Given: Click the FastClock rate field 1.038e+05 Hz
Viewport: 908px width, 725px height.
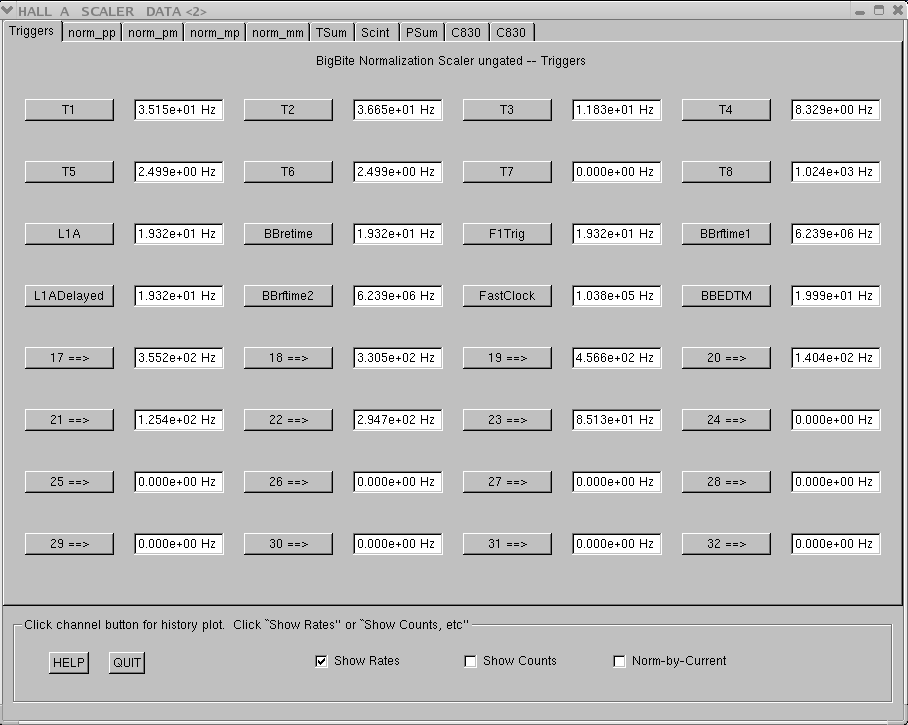Looking at the screenshot, I should [617, 296].
